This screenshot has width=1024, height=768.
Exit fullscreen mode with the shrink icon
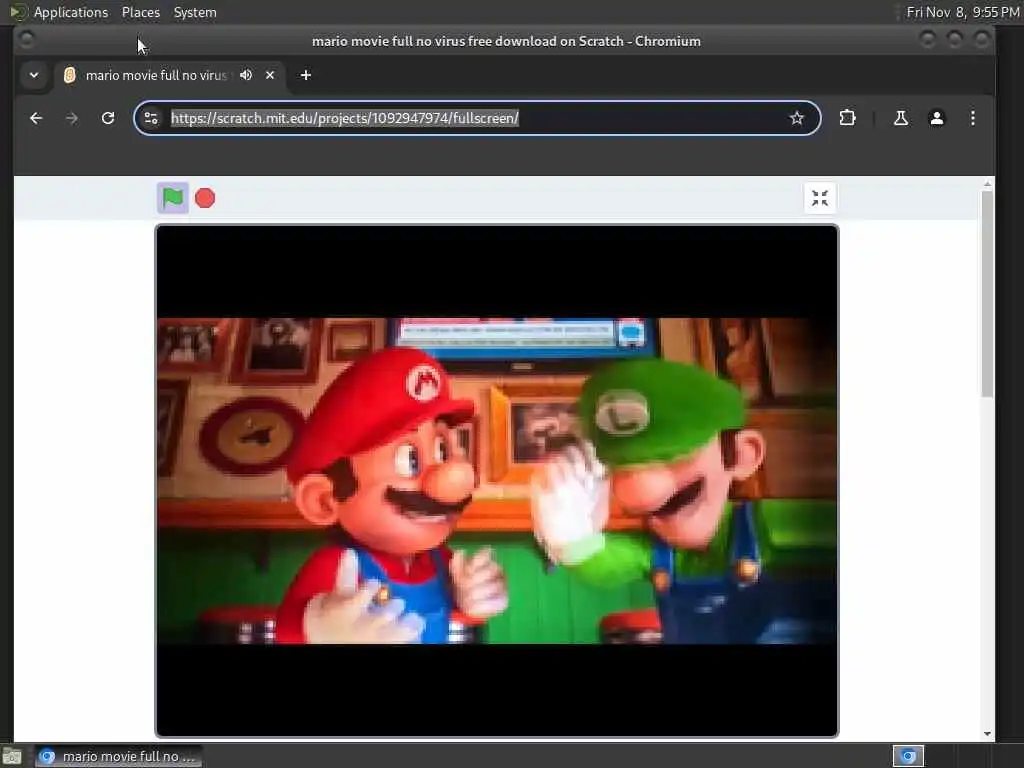click(820, 198)
